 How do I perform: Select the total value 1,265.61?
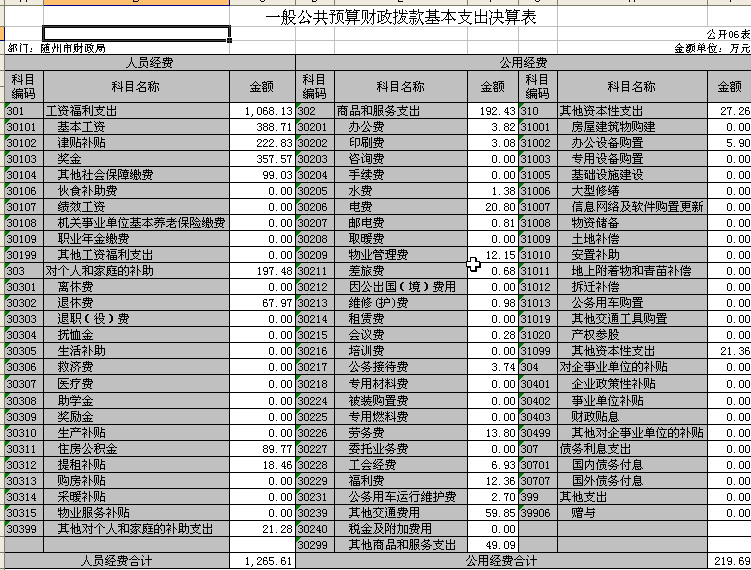point(262,561)
